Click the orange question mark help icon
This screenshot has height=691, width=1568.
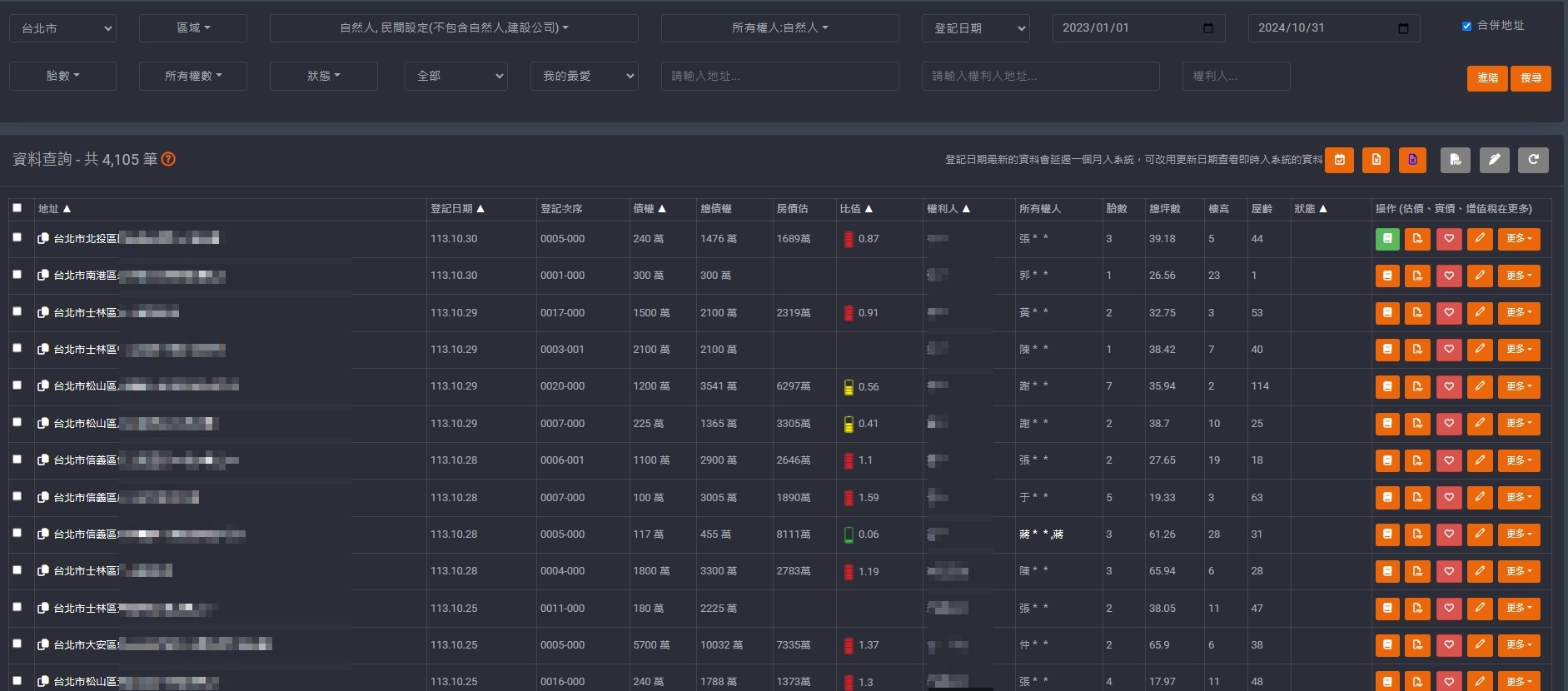168,159
